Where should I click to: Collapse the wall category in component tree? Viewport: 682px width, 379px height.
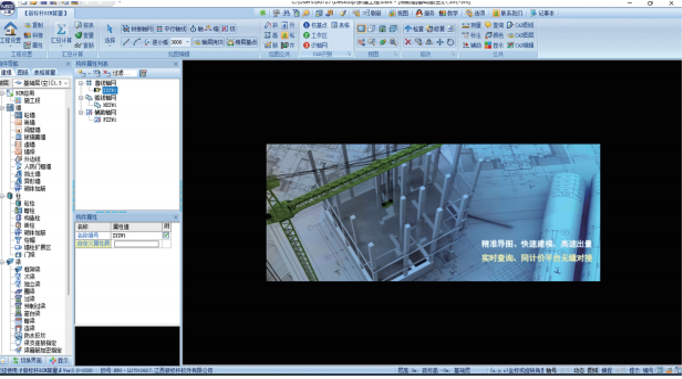[x=3, y=107]
